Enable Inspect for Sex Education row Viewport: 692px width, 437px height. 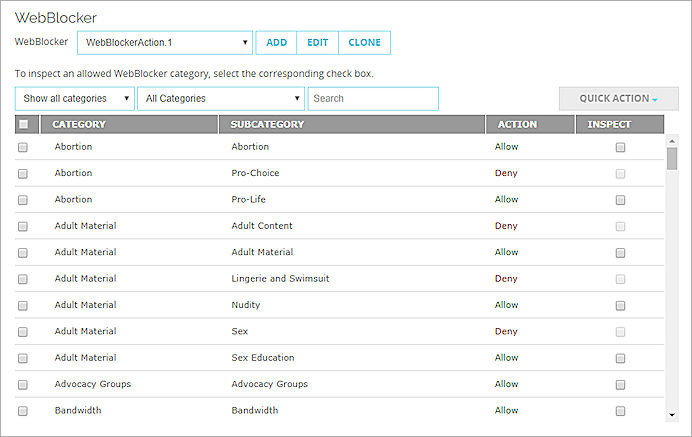pos(620,358)
